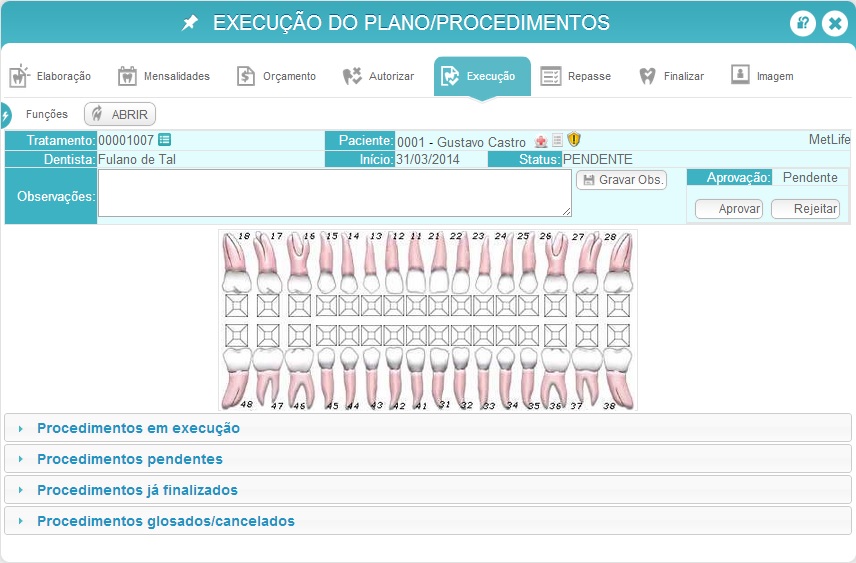Click the PENDENTE status value

click(x=598, y=159)
